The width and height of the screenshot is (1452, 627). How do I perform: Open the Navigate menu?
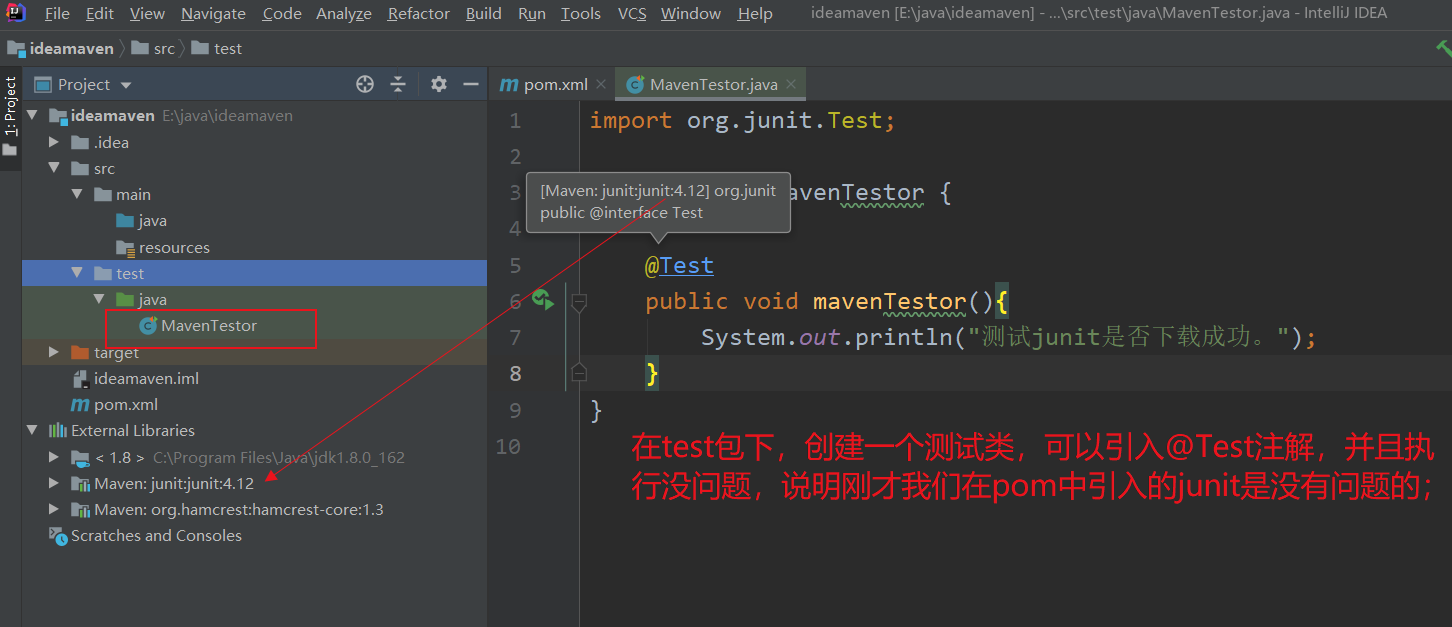click(x=213, y=13)
